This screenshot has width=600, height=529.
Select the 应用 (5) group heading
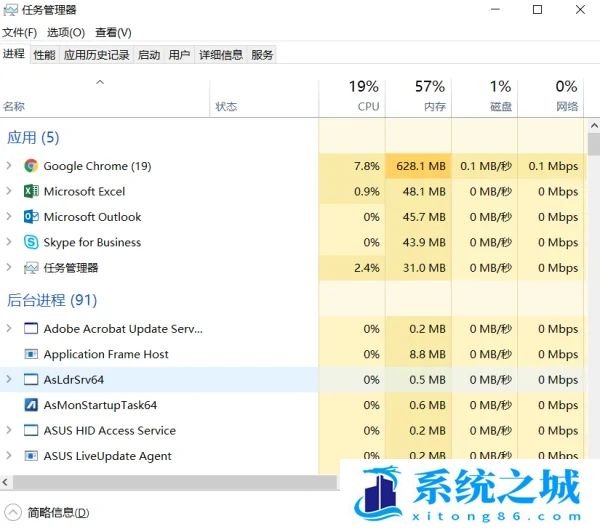[33, 137]
